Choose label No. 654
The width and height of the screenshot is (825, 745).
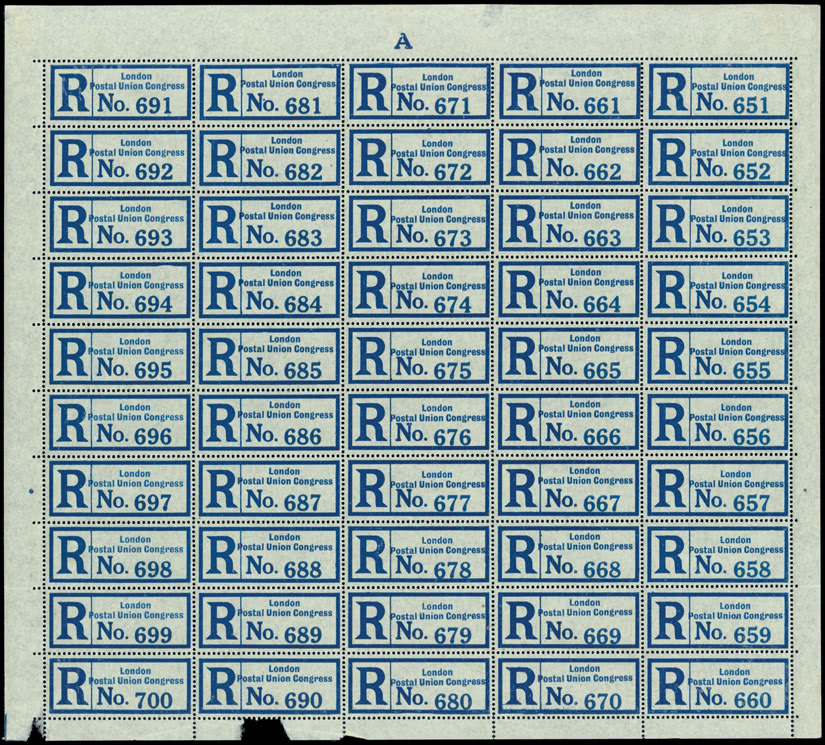718,290
